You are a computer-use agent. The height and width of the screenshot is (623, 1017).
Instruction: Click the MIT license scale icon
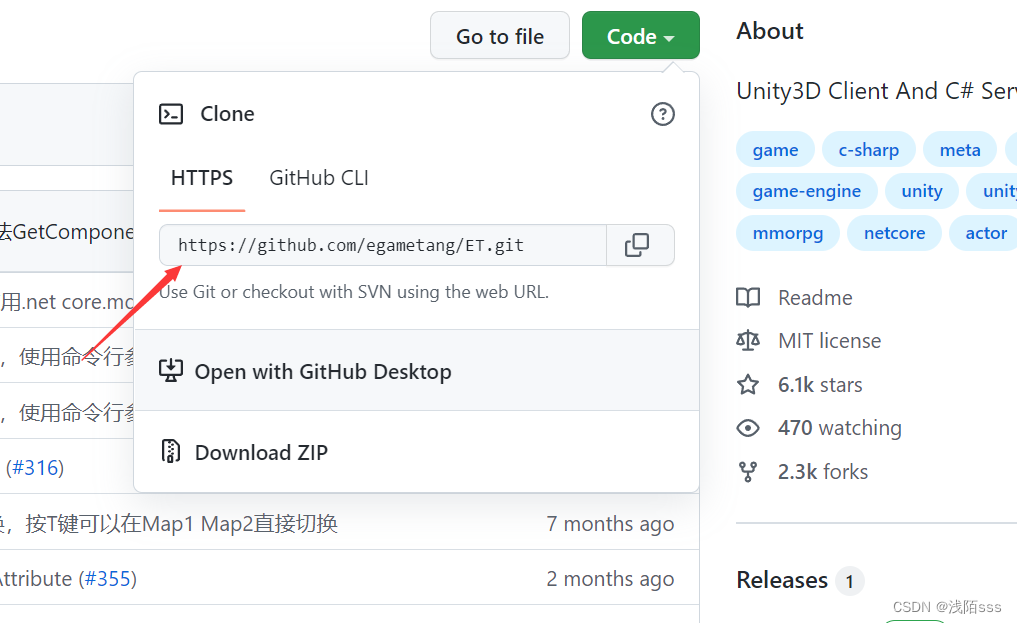(748, 341)
